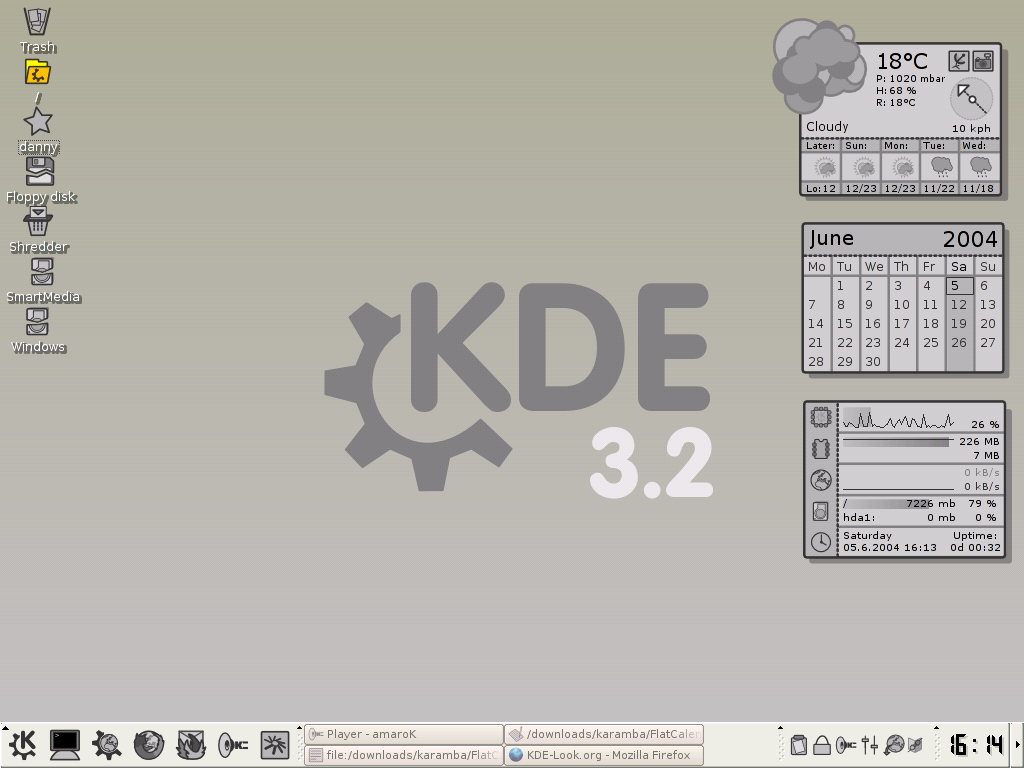The image size is (1024, 768).
Task: Click the 'Uptime: 0d 00:32' text
Action: [x=975, y=541]
